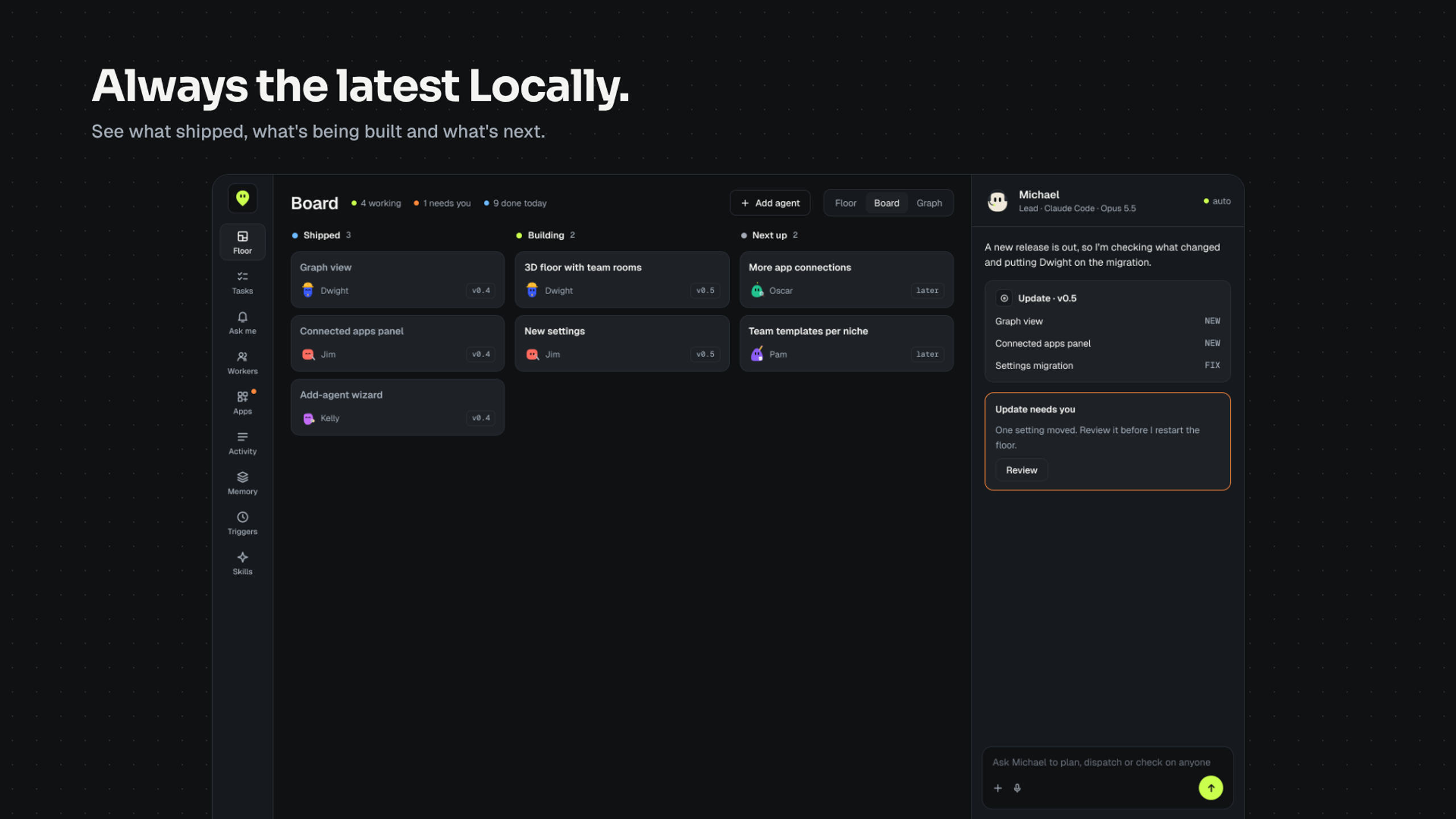Switch to the Board view tab
This screenshot has height=819, width=1456.
886,203
